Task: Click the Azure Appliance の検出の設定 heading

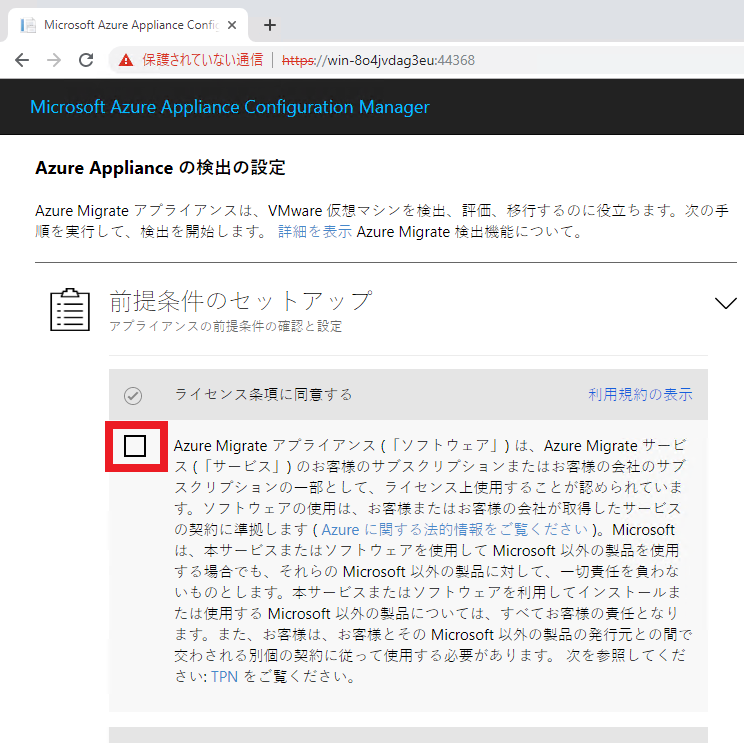Action: click(x=160, y=167)
